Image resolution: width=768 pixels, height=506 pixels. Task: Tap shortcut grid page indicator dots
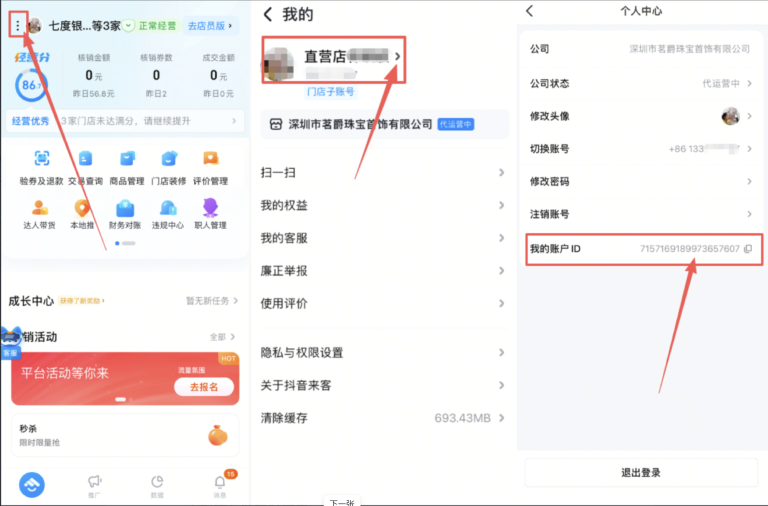[125, 243]
